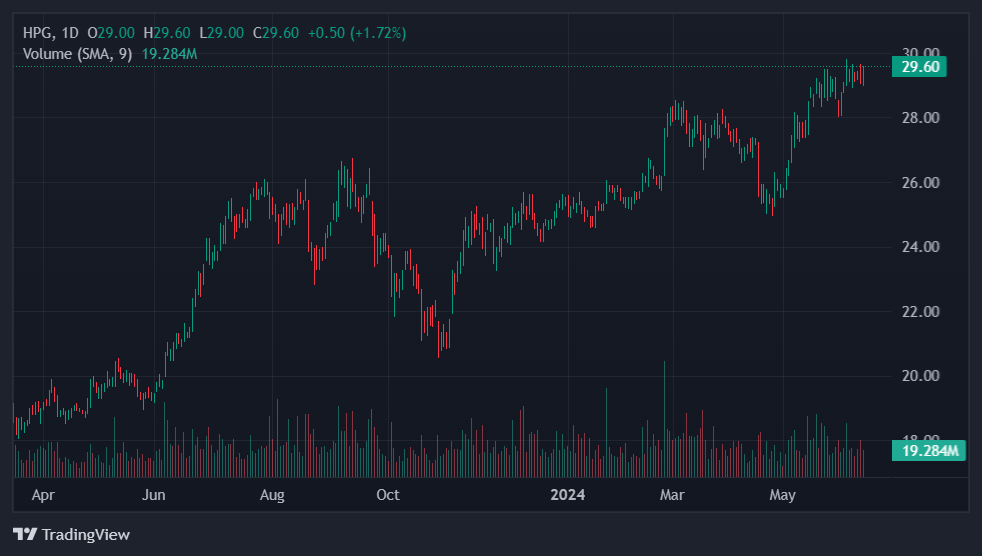982x556 pixels.
Task: Click the 30.00 price axis label
Action: click(919, 53)
